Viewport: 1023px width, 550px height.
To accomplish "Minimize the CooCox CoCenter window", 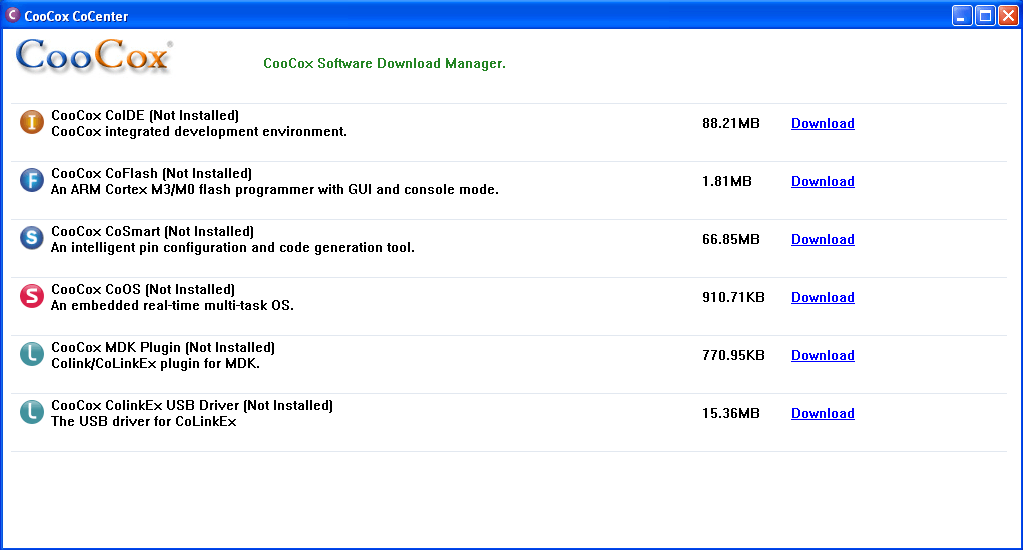I will 962,15.
